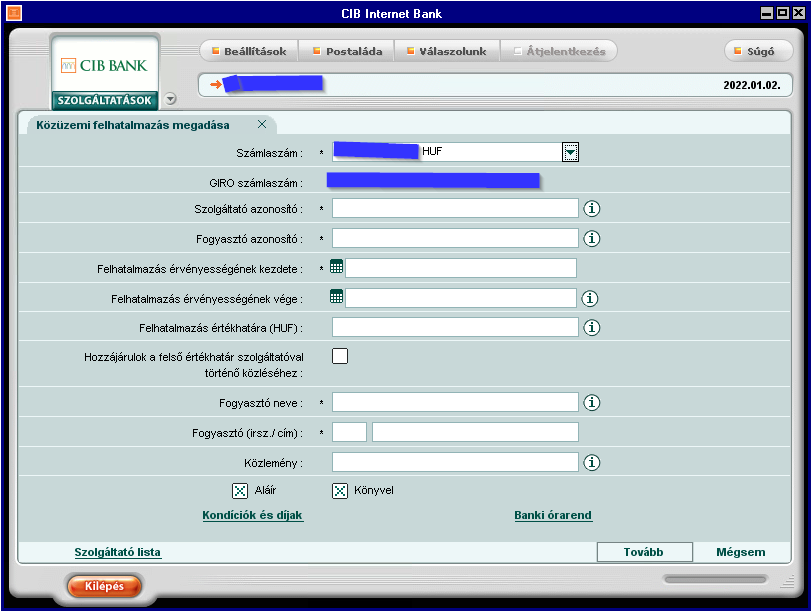Open the Súgó help menu
This screenshot has width=812, height=612.
click(x=759, y=51)
